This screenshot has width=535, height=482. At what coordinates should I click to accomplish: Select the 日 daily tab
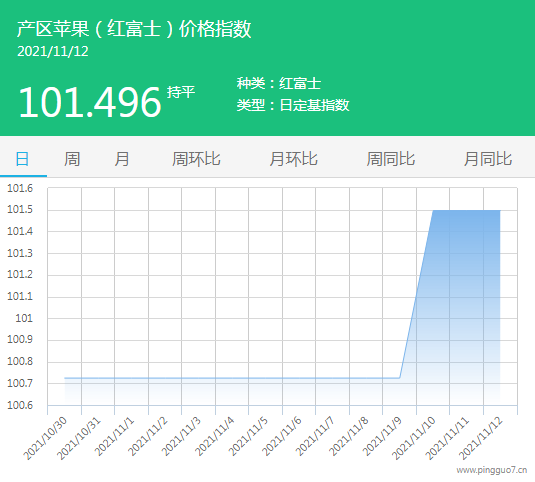click(x=23, y=159)
